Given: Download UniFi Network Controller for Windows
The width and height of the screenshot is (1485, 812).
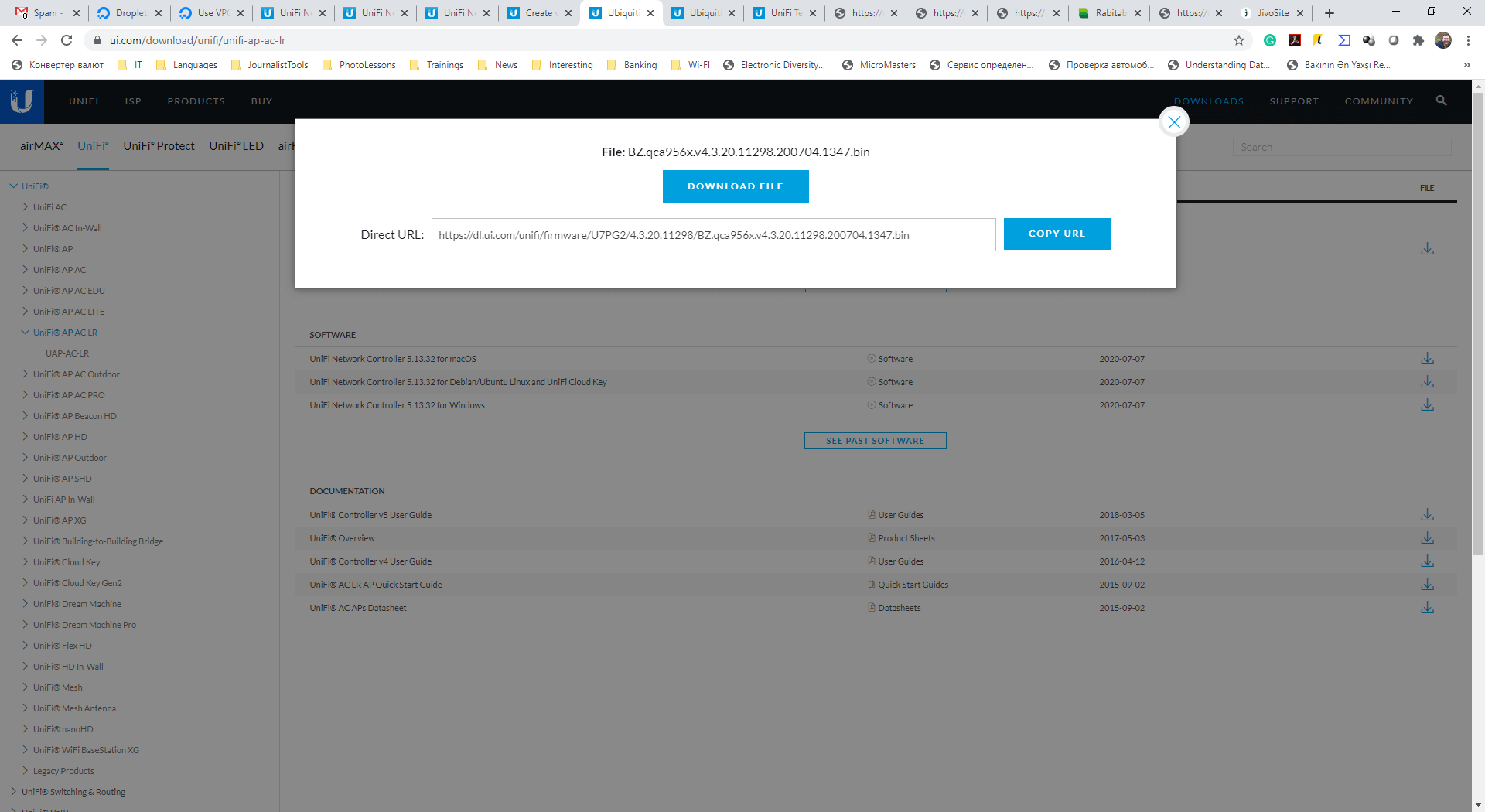Looking at the screenshot, I should (x=1427, y=405).
